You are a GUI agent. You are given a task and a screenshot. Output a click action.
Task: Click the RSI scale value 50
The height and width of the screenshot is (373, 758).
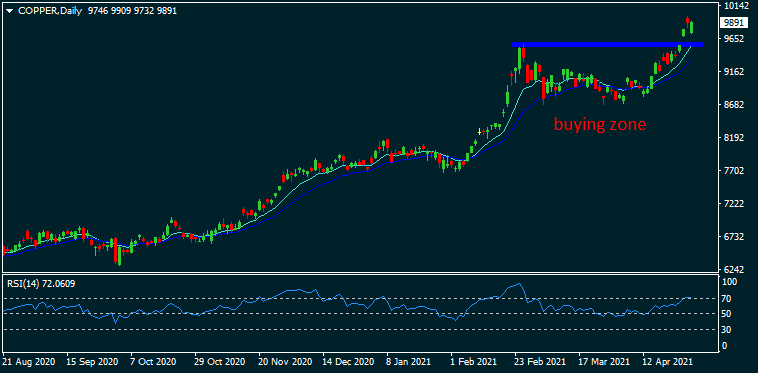click(x=726, y=314)
